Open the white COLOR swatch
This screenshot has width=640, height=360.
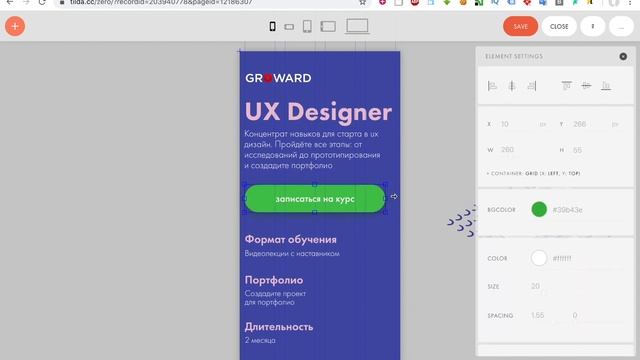(x=539, y=258)
